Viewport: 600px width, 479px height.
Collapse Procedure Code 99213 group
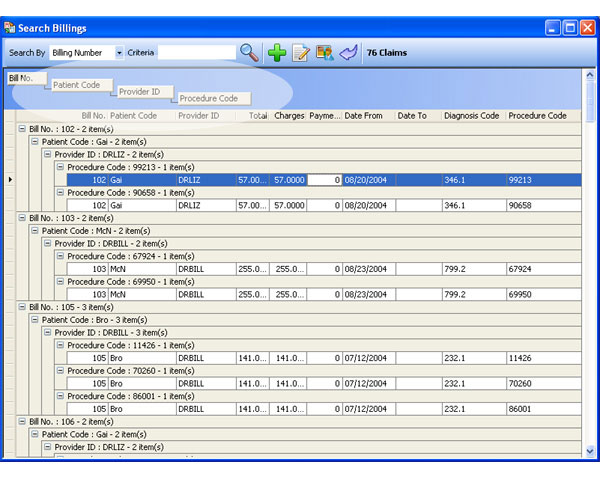tap(59, 167)
